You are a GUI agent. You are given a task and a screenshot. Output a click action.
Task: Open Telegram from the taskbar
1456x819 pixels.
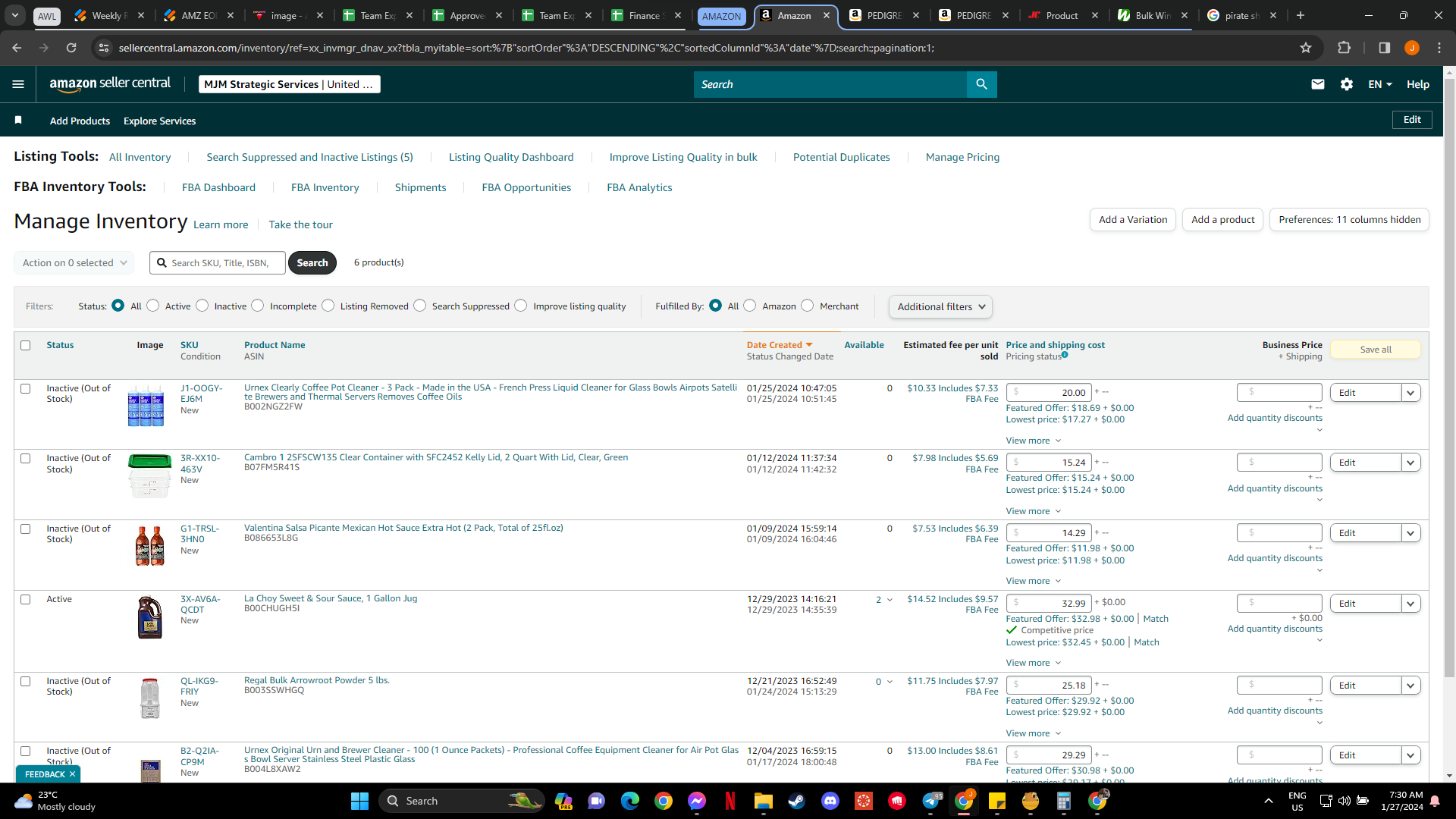(x=931, y=801)
